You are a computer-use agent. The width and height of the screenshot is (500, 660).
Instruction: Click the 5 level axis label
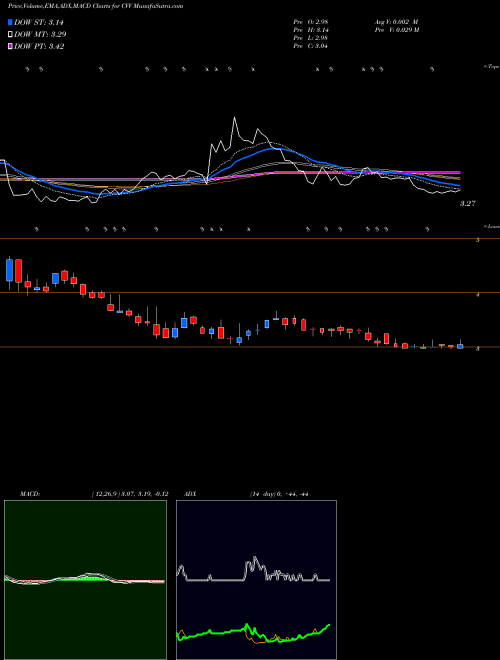[x=477, y=240]
